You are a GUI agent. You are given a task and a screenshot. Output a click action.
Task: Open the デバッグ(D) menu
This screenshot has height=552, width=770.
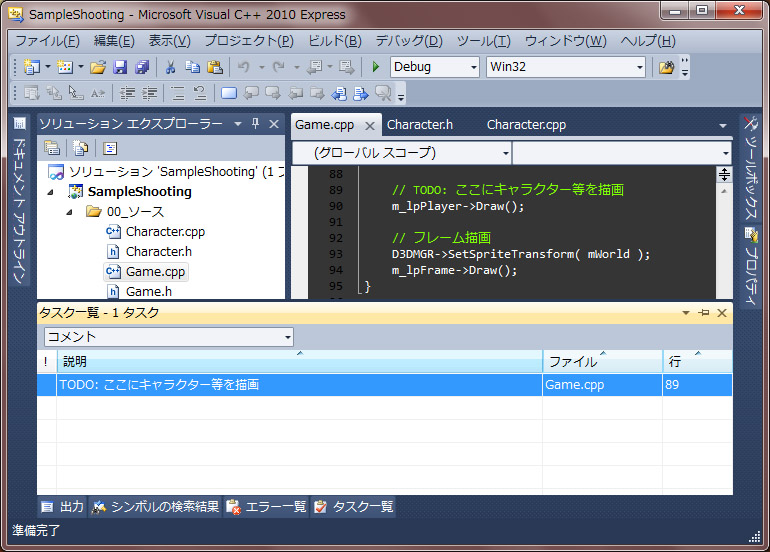(x=409, y=41)
